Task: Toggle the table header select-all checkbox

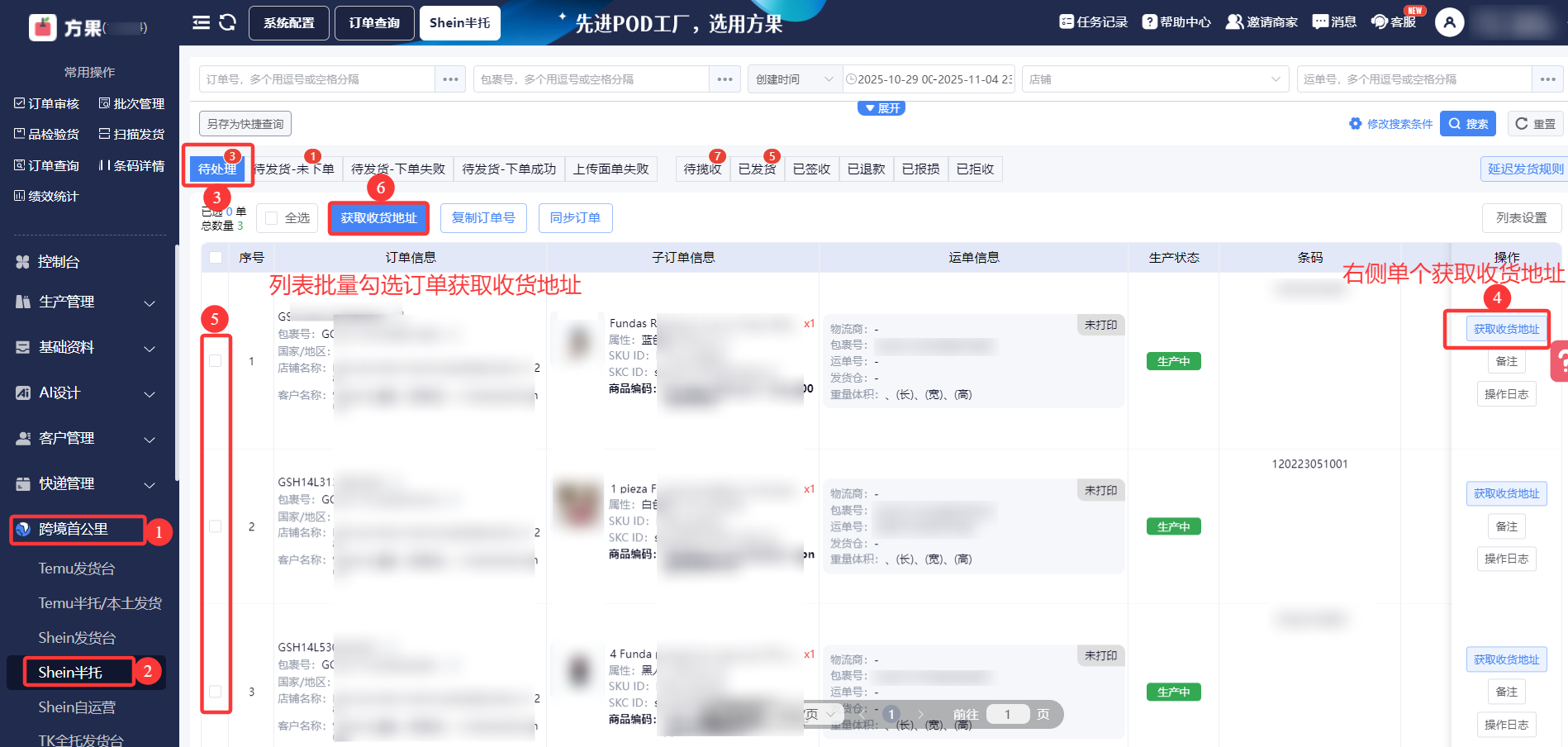Action: pos(216,258)
